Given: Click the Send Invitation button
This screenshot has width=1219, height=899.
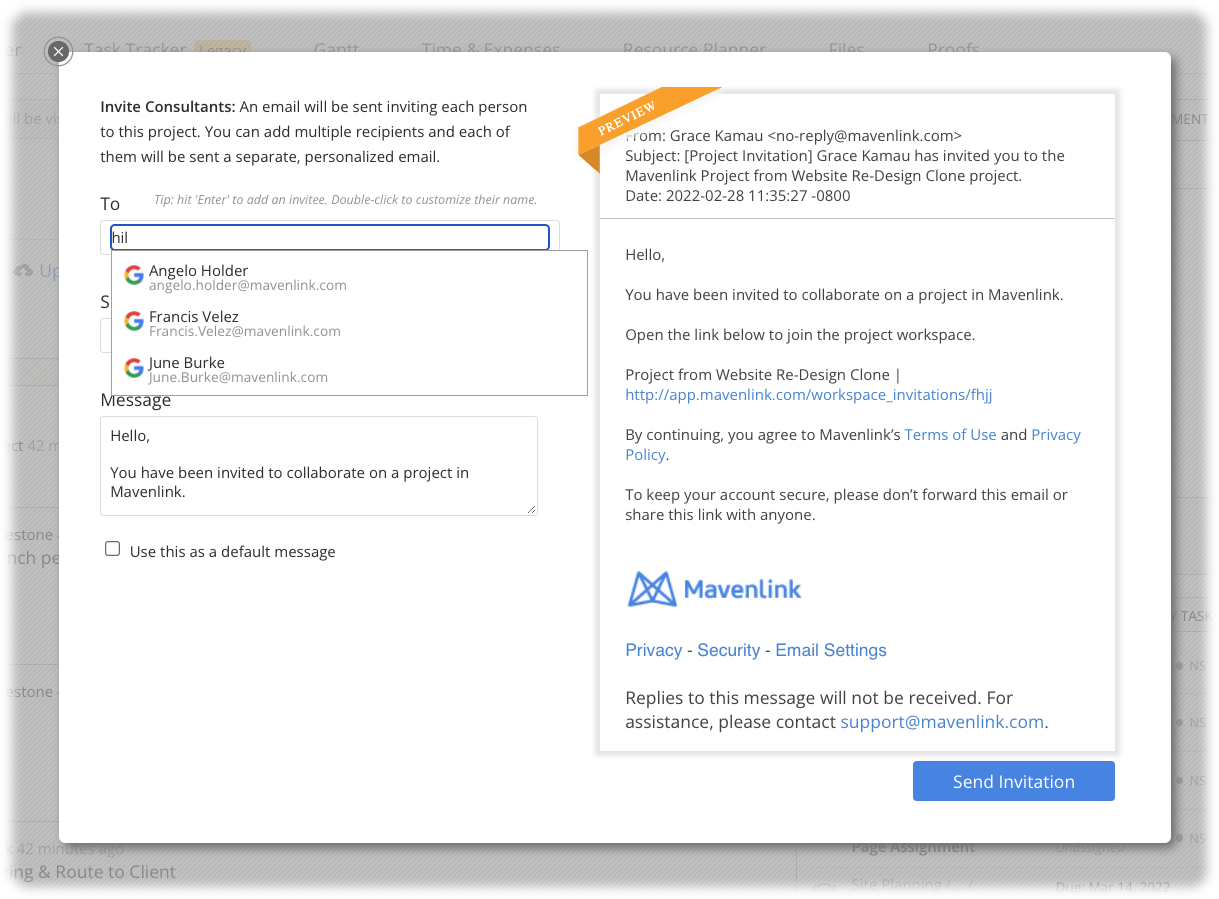Looking at the screenshot, I should [x=1013, y=781].
